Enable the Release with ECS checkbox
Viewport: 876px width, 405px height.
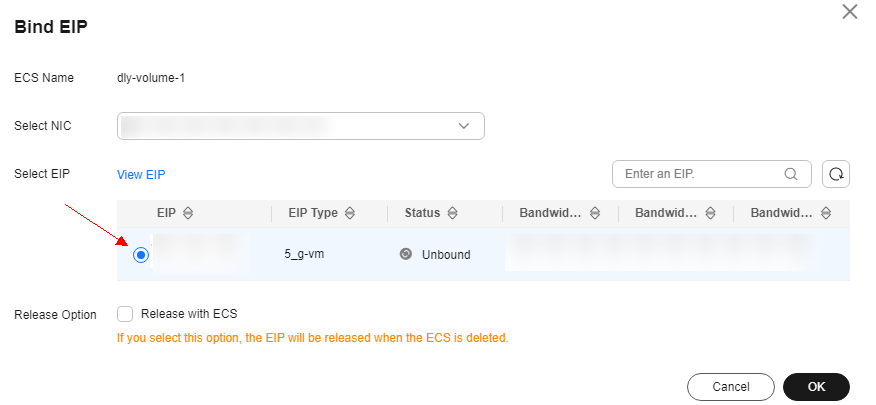[x=125, y=314]
